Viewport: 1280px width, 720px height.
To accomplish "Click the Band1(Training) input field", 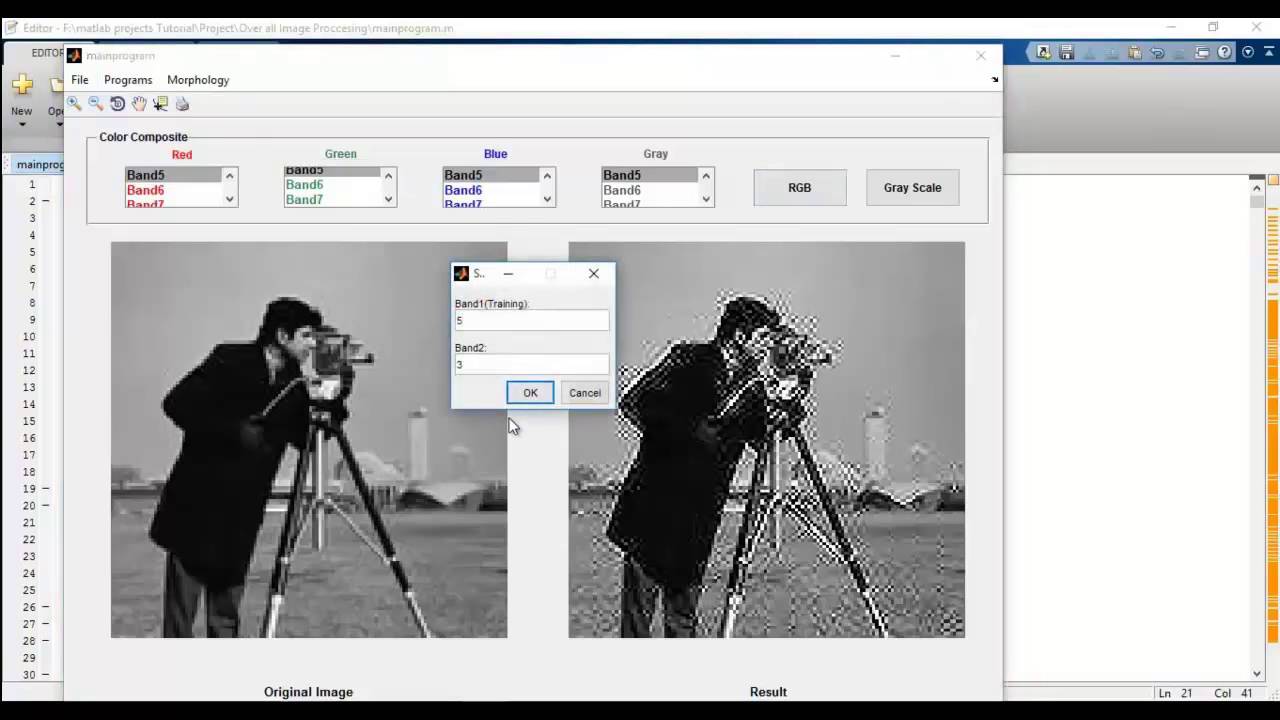I will (x=532, y=320).
